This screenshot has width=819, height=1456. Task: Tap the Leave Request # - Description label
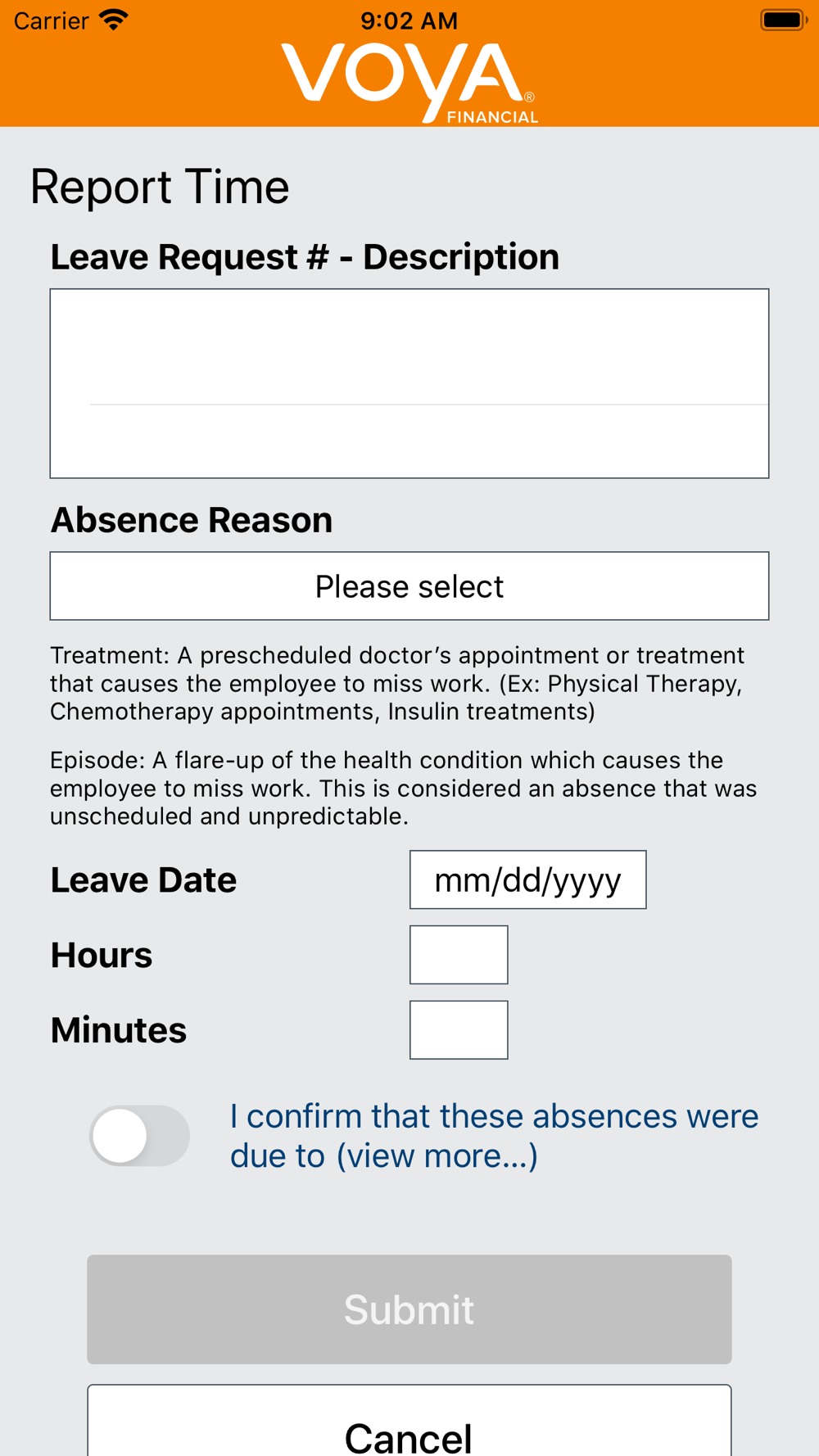305,257
